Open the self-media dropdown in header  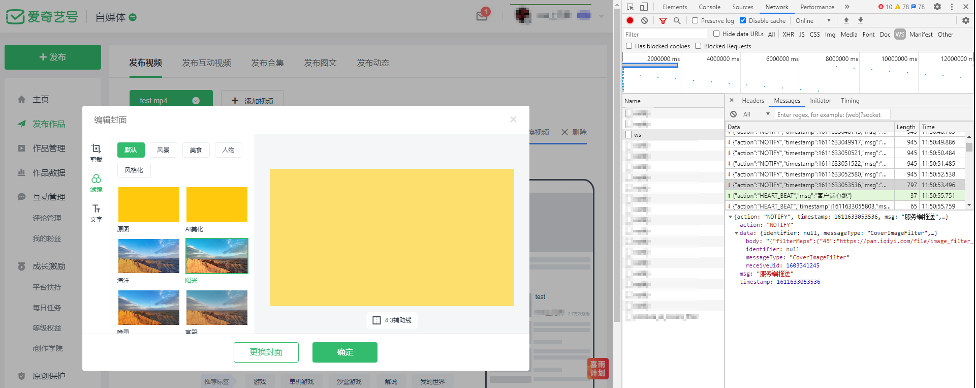click(116, 17)
